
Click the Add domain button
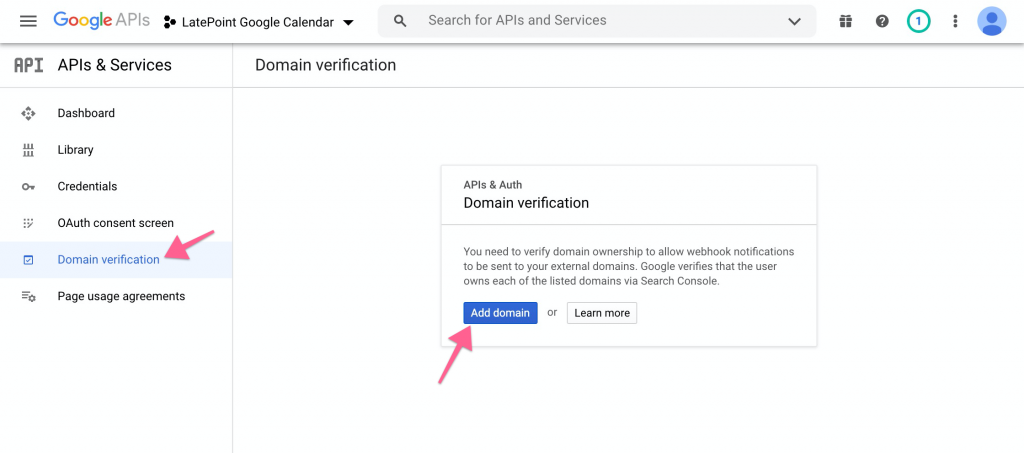tap(500, 313)
